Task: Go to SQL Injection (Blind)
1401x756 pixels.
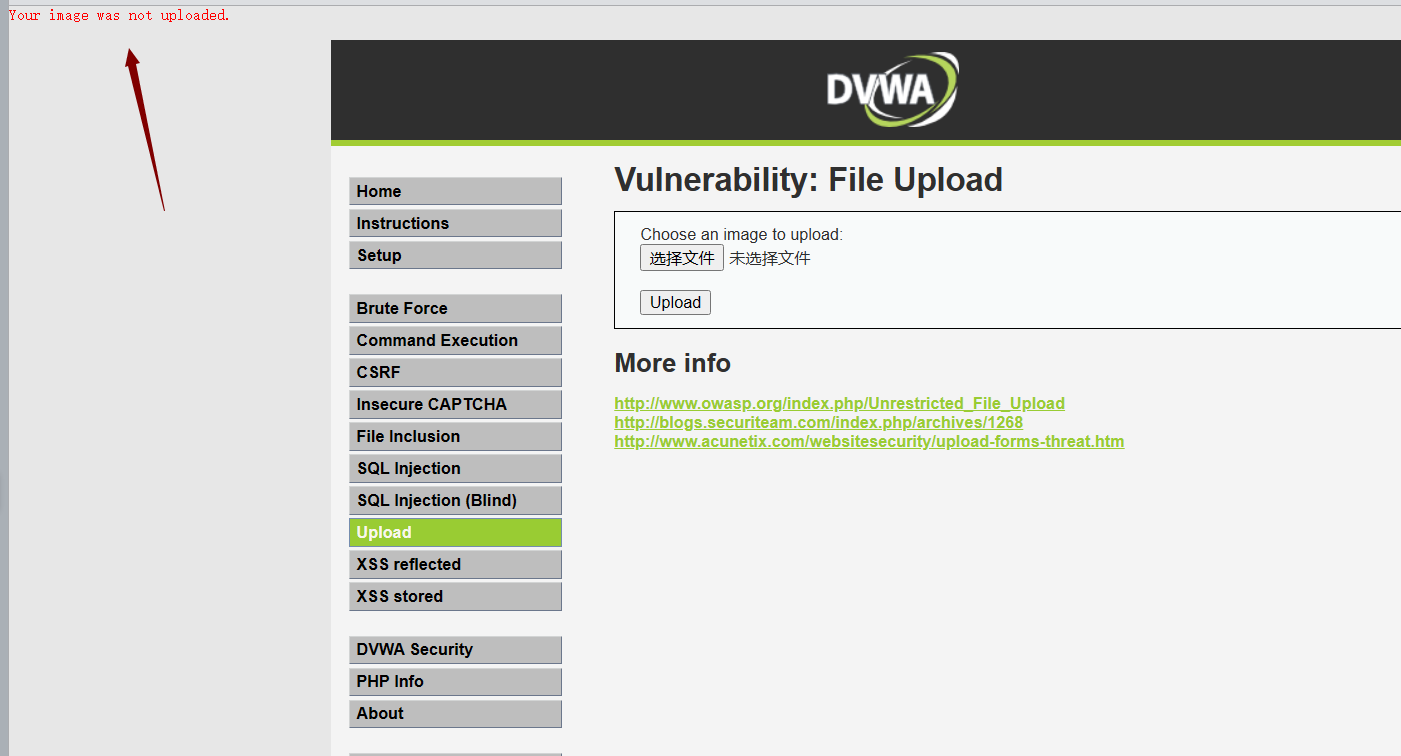Action: coord(455,500)
